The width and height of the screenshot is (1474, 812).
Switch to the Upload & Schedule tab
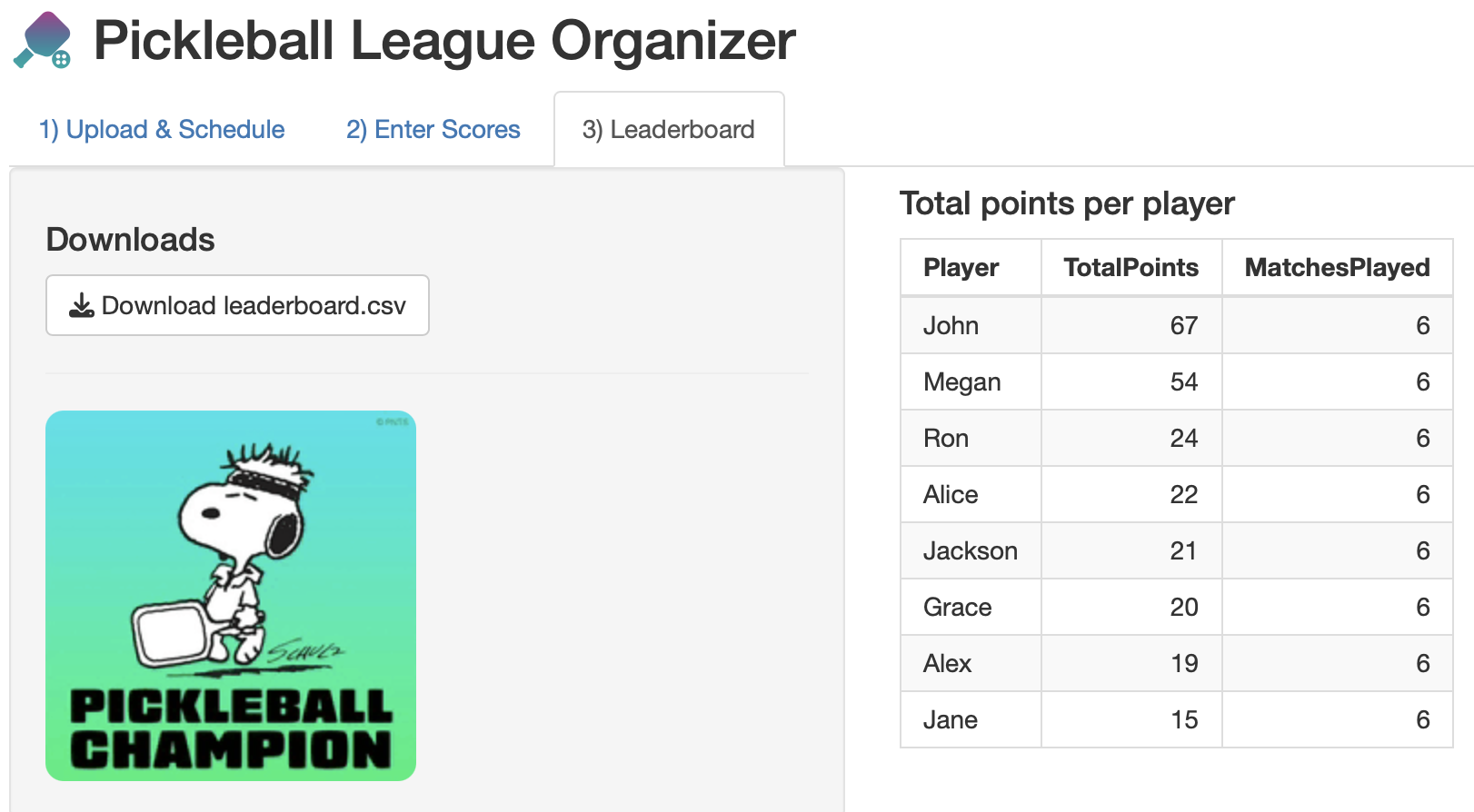pos(161,129)
